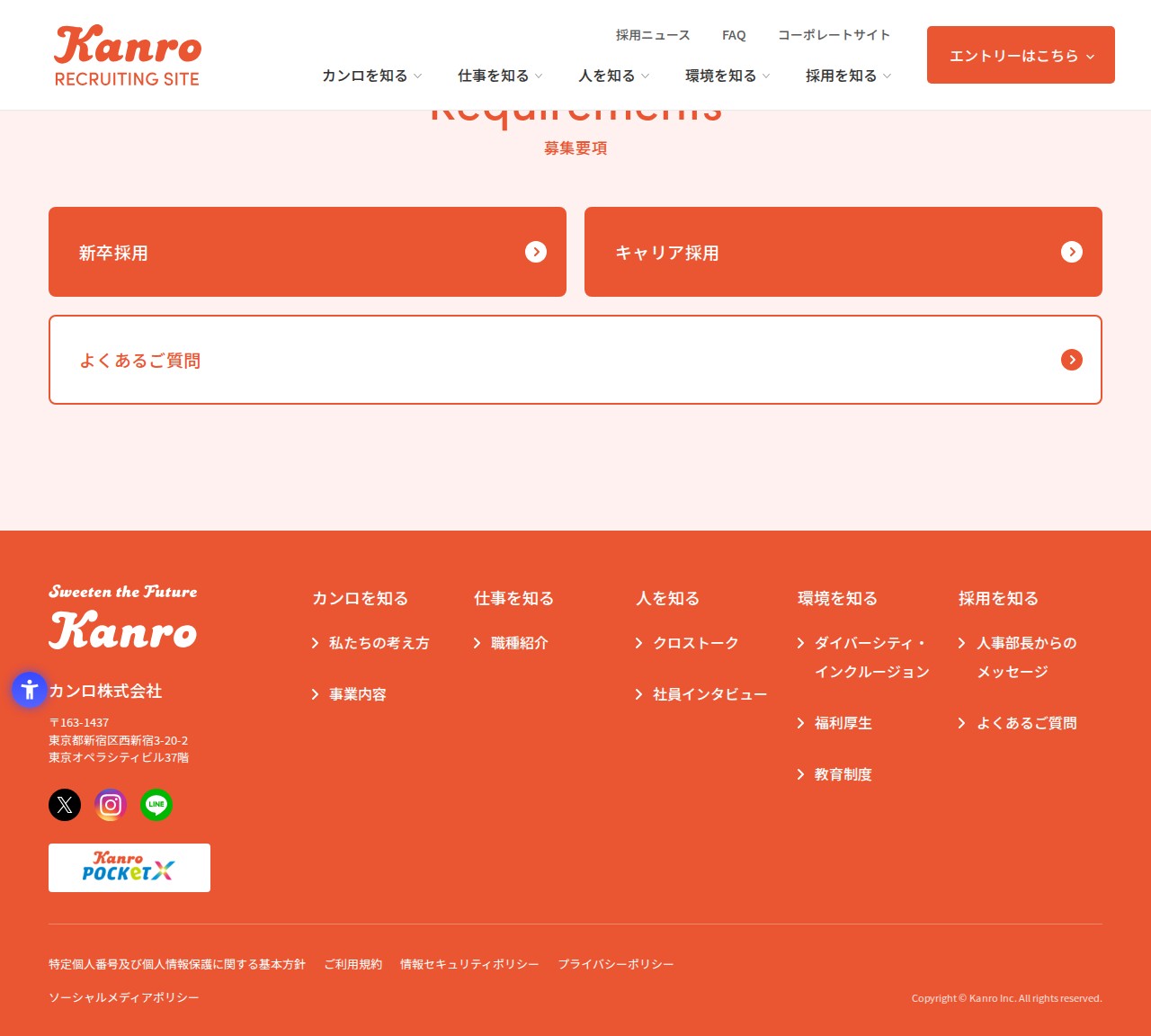The image size is (1151, 1036).
Task: Click footer heading カンロを知る
Action: tap(360, 598)
